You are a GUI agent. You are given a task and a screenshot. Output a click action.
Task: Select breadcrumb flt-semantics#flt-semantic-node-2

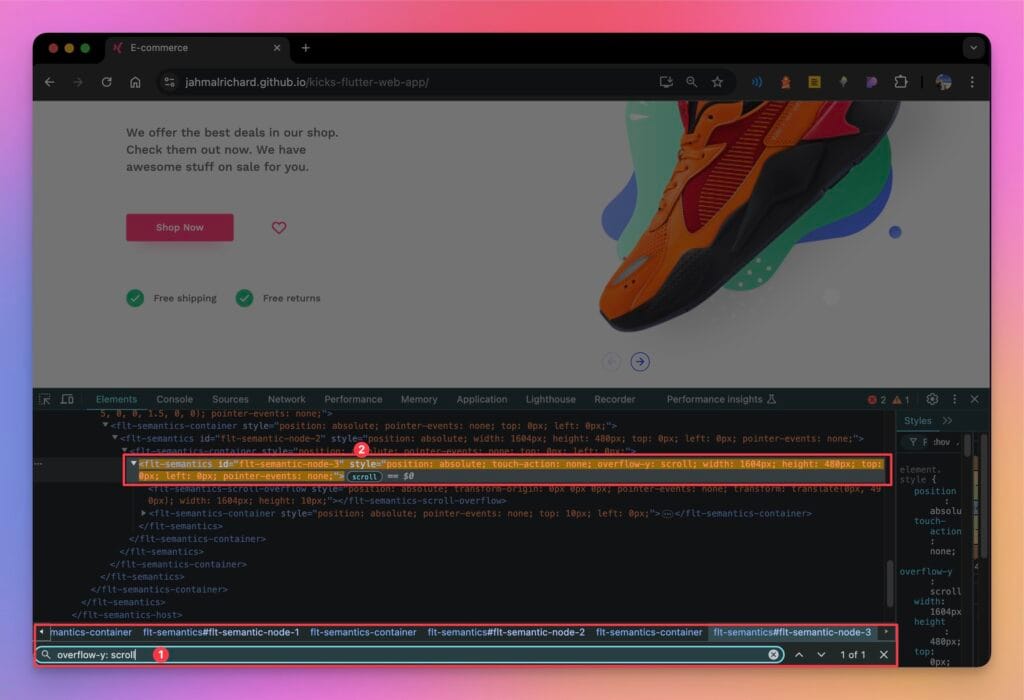506,632
